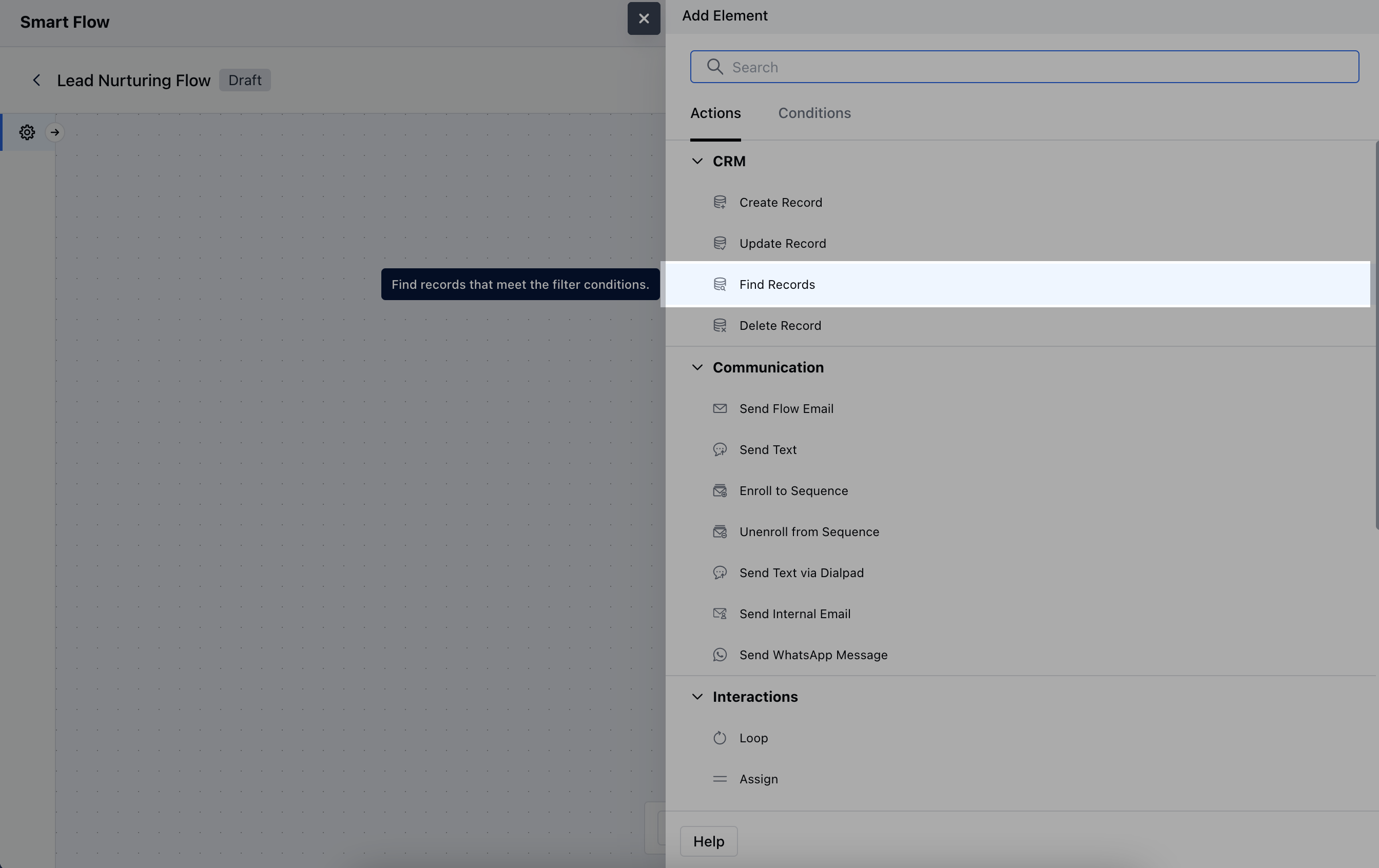This screenshot has height=868, width=1379.
Task: Switch to the Conditions tab
Action: click(x=814, y=113)
